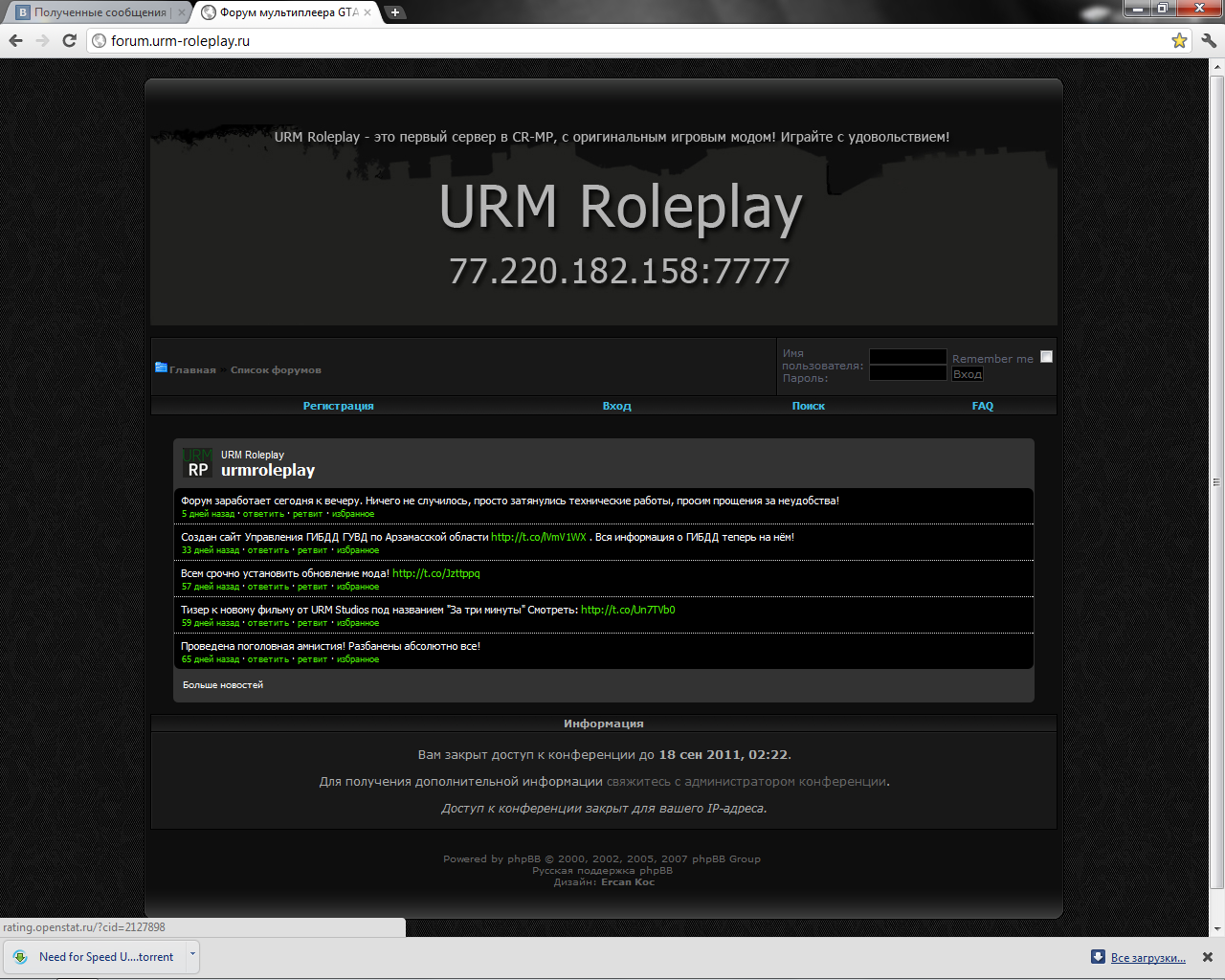Click 'избранное' under the 5 дней tweet
Image resolution: width=1225 pixels, height=980 pixels.
[353, 514]
